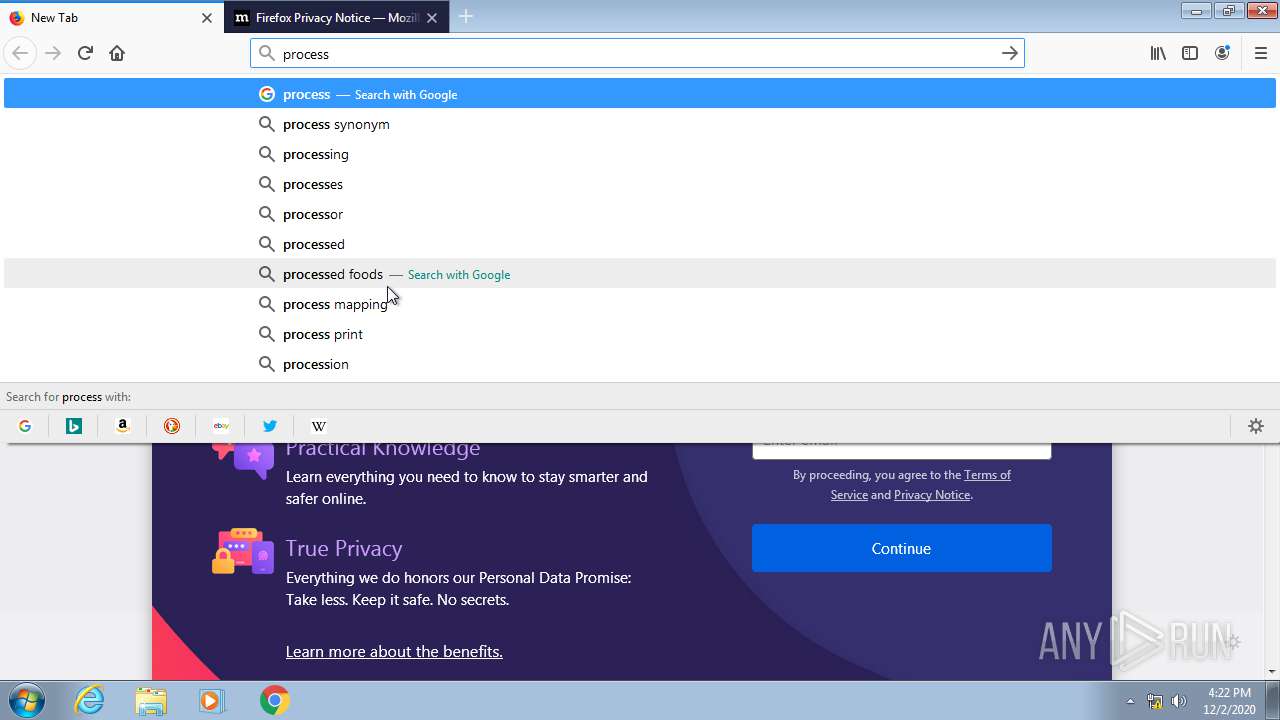
Task: Choose the 'process mapping' suggestion
Action: 640,304
